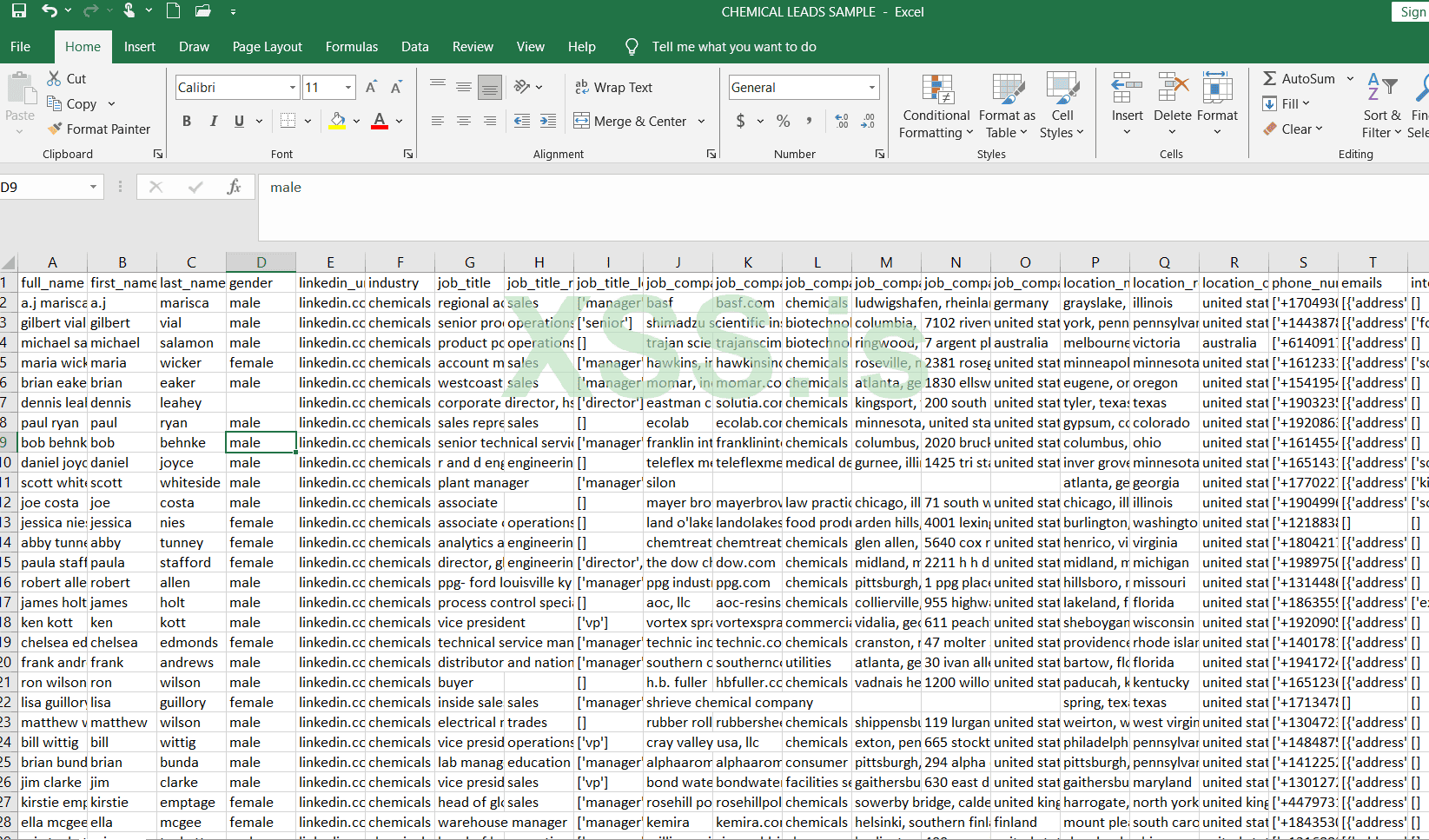
Task: Toggle Wrap Text on selected cell
Action: tap(613, 87)
